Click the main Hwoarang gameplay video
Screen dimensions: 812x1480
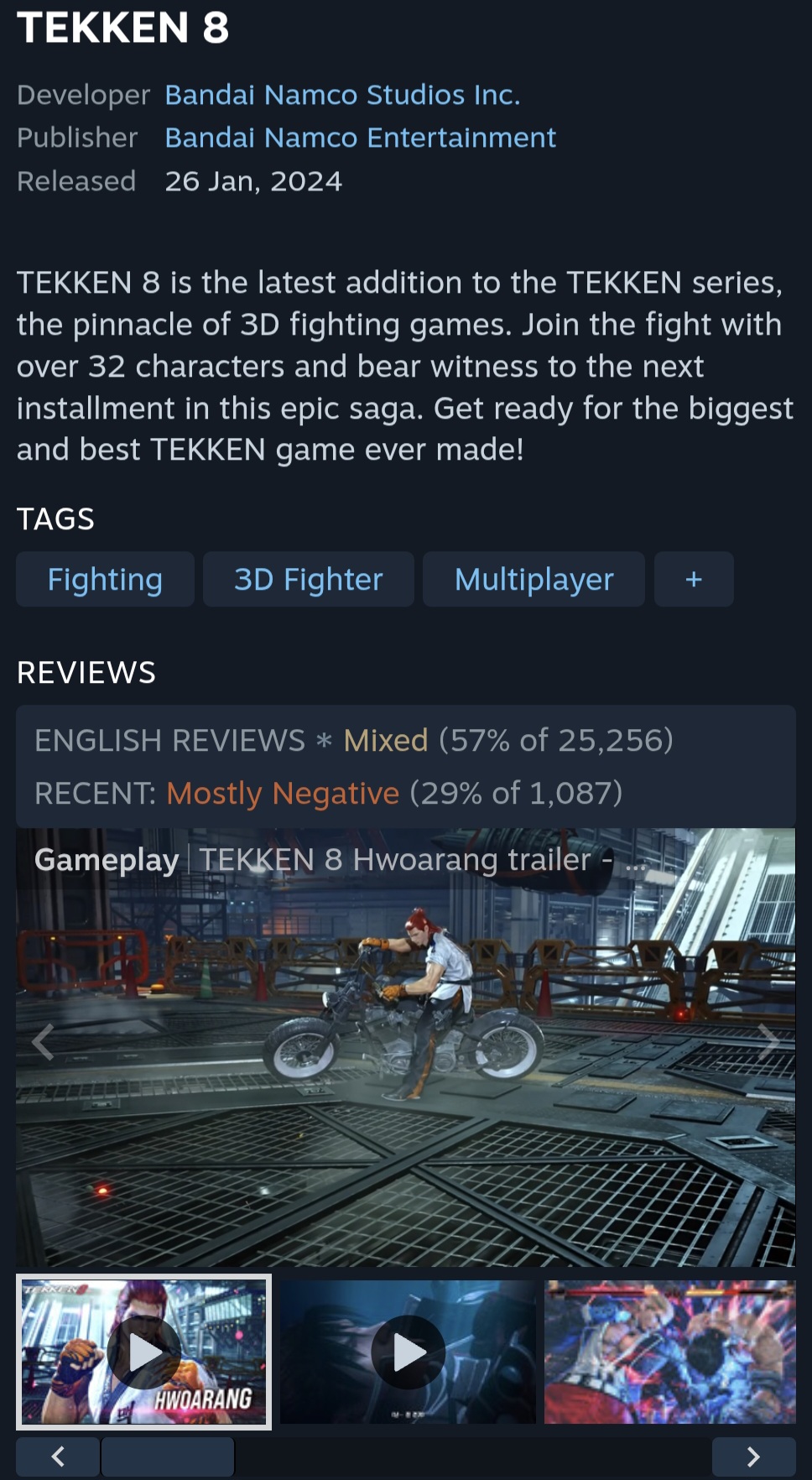[x=406, y=1047]
